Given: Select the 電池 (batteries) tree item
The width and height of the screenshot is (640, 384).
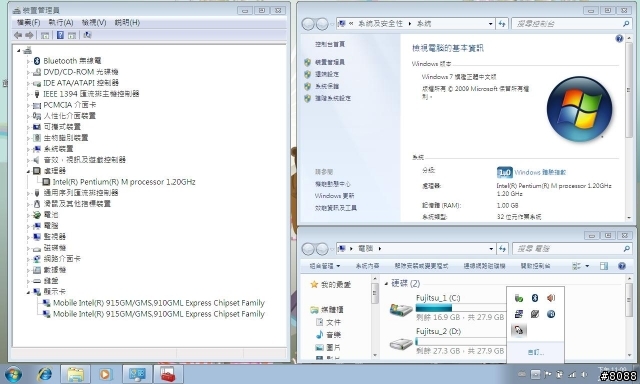Looking at the screenshot, I should pyautogui.click(x=51, y=215).
